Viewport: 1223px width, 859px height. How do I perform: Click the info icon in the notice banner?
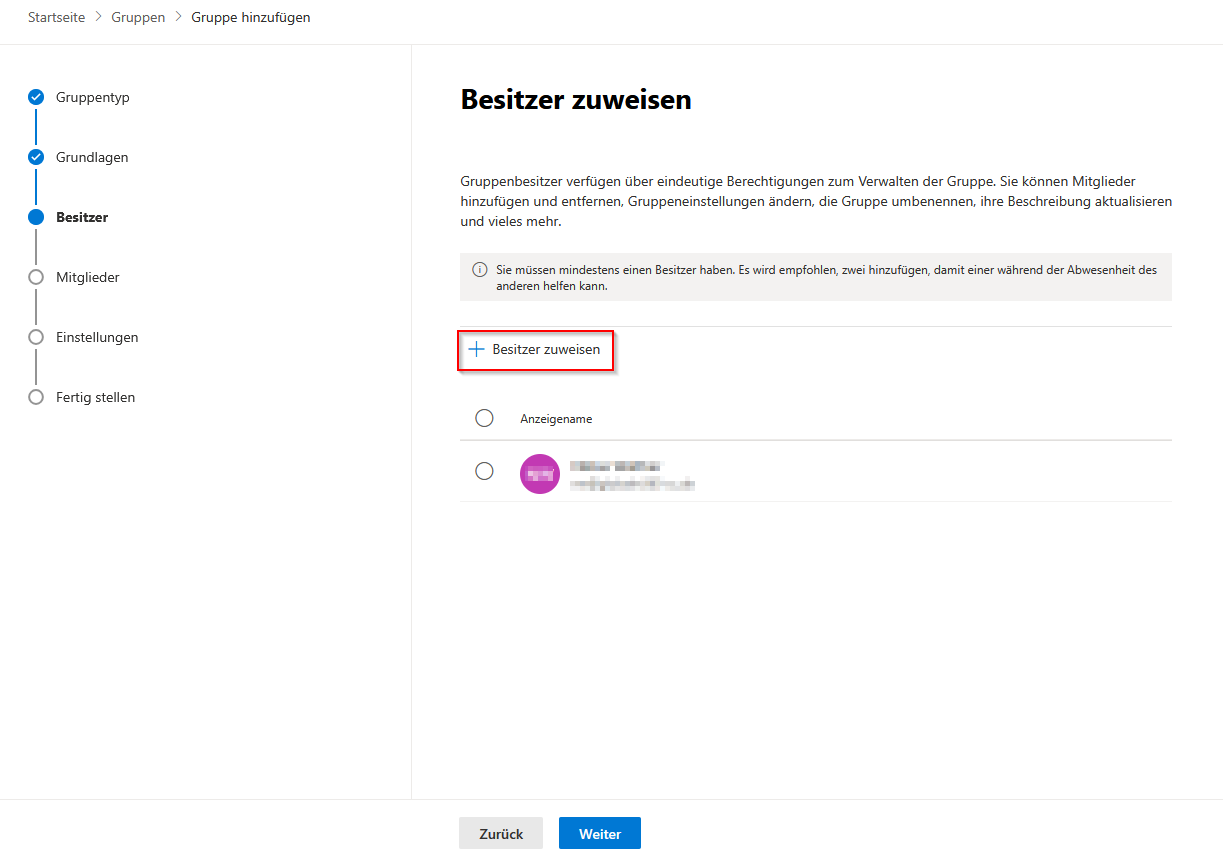coord(480,270)
